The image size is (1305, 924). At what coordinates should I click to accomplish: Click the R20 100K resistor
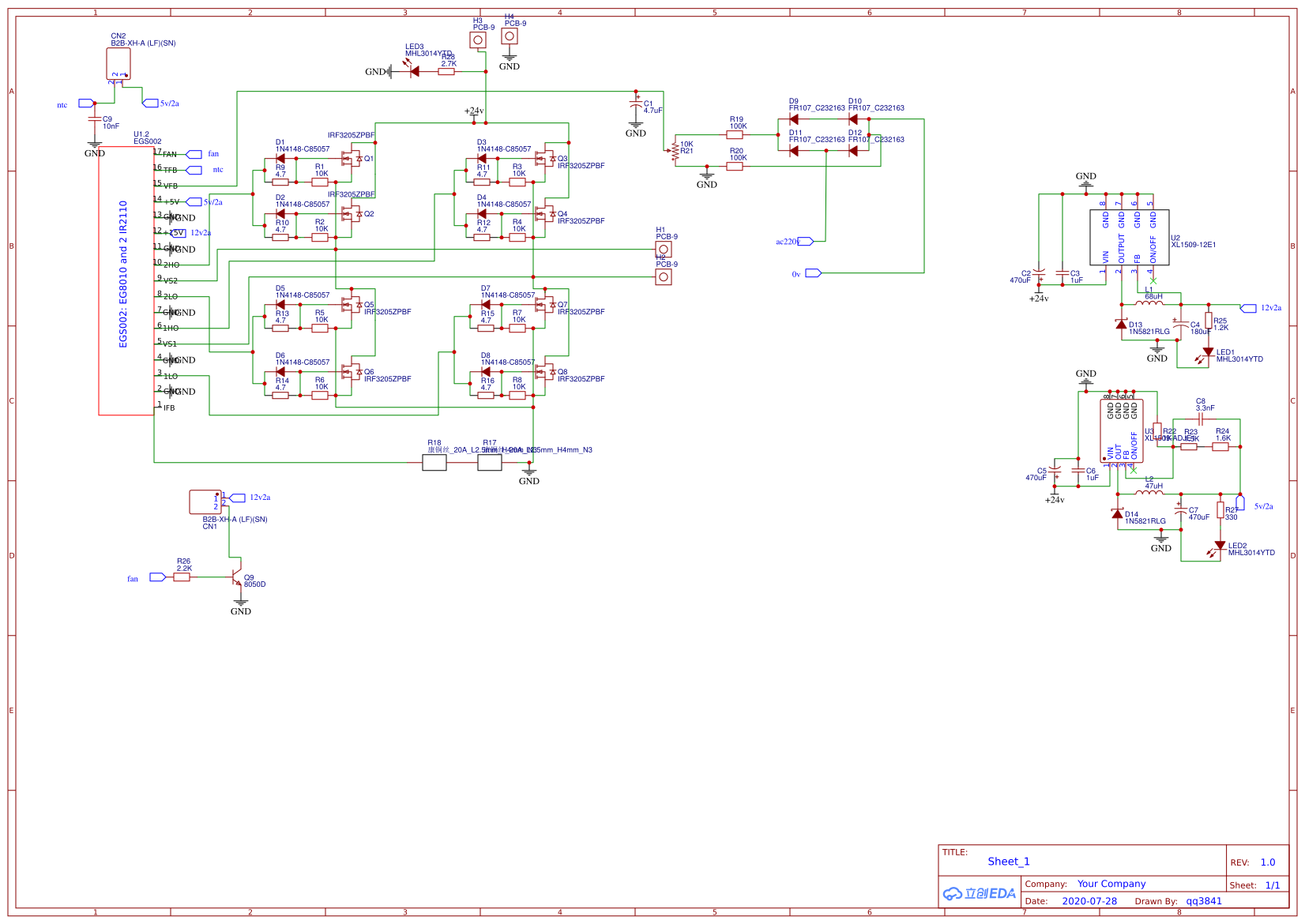click(735, 166)
